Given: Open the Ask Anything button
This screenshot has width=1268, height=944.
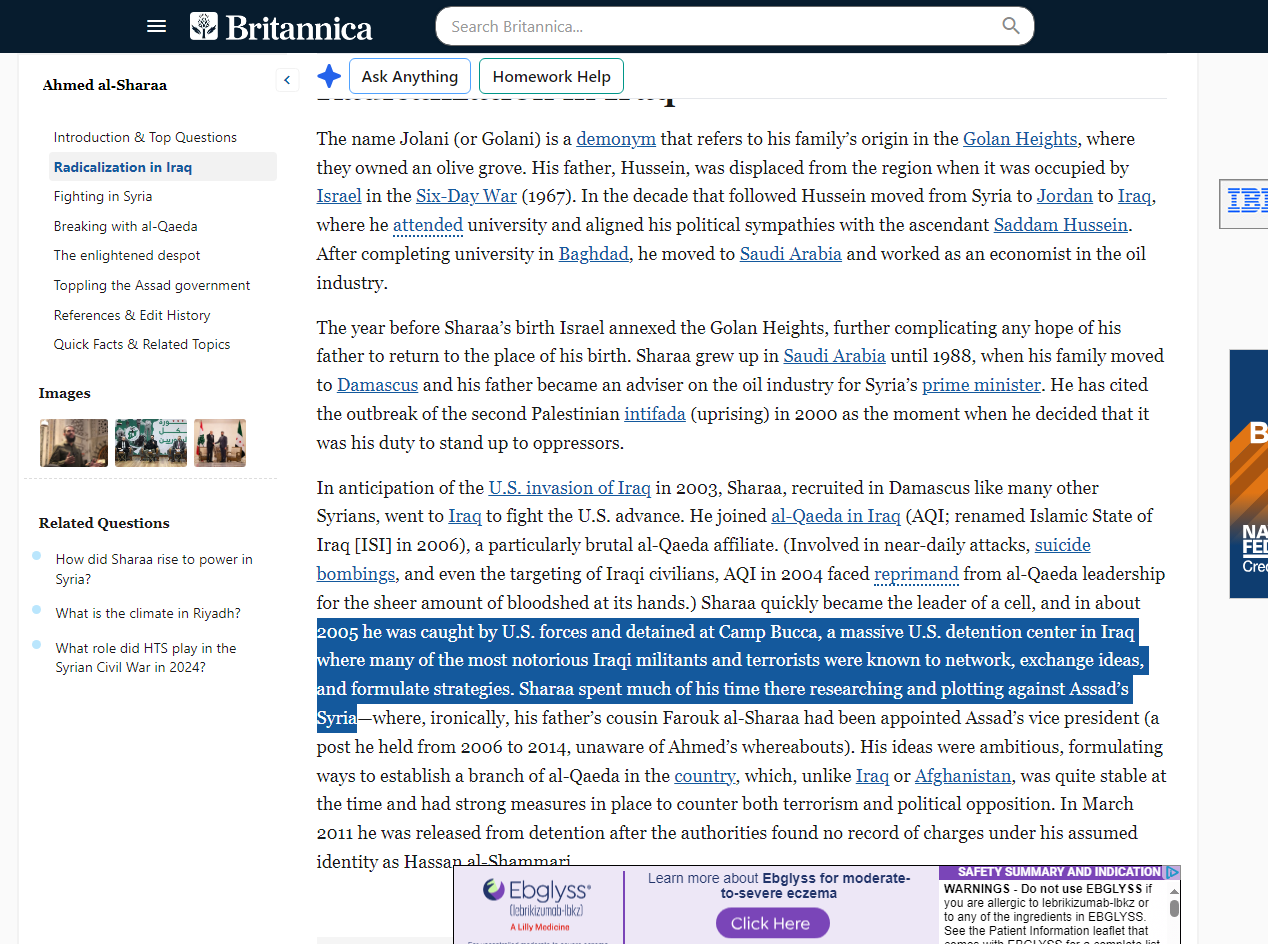Looking at the screenshot, I should pos(410,76).
